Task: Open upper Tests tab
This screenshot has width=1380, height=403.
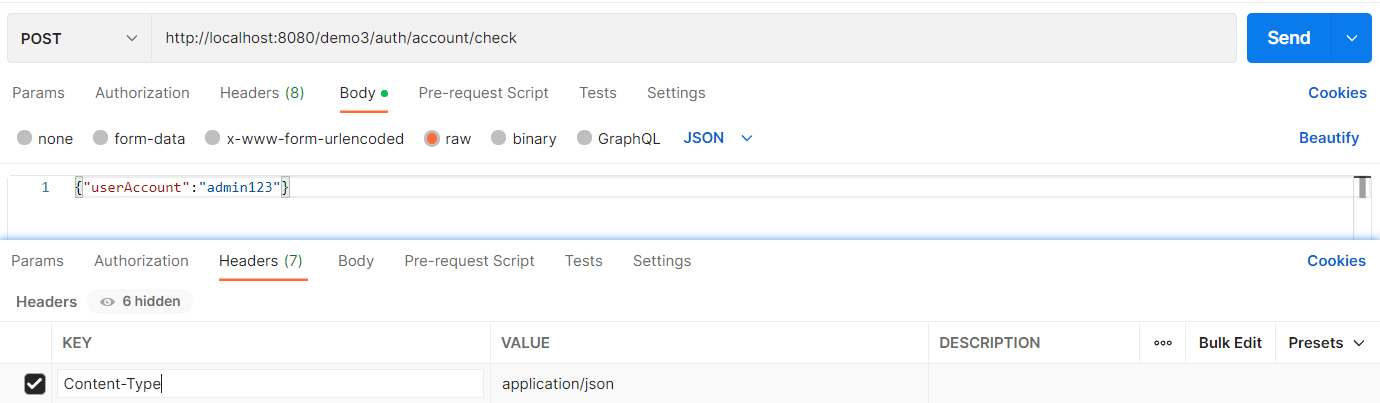Action: pyautogui.click(x=598, y=93)
